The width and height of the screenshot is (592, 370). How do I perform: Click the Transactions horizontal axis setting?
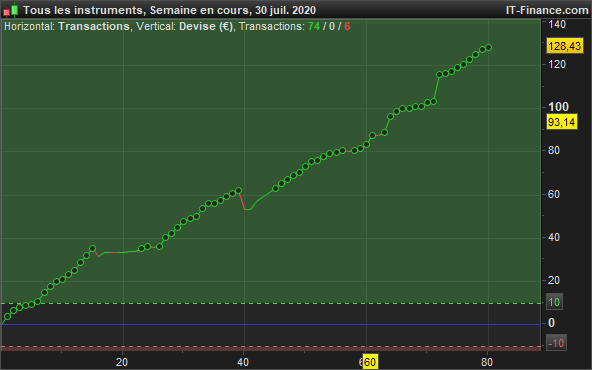94,26
